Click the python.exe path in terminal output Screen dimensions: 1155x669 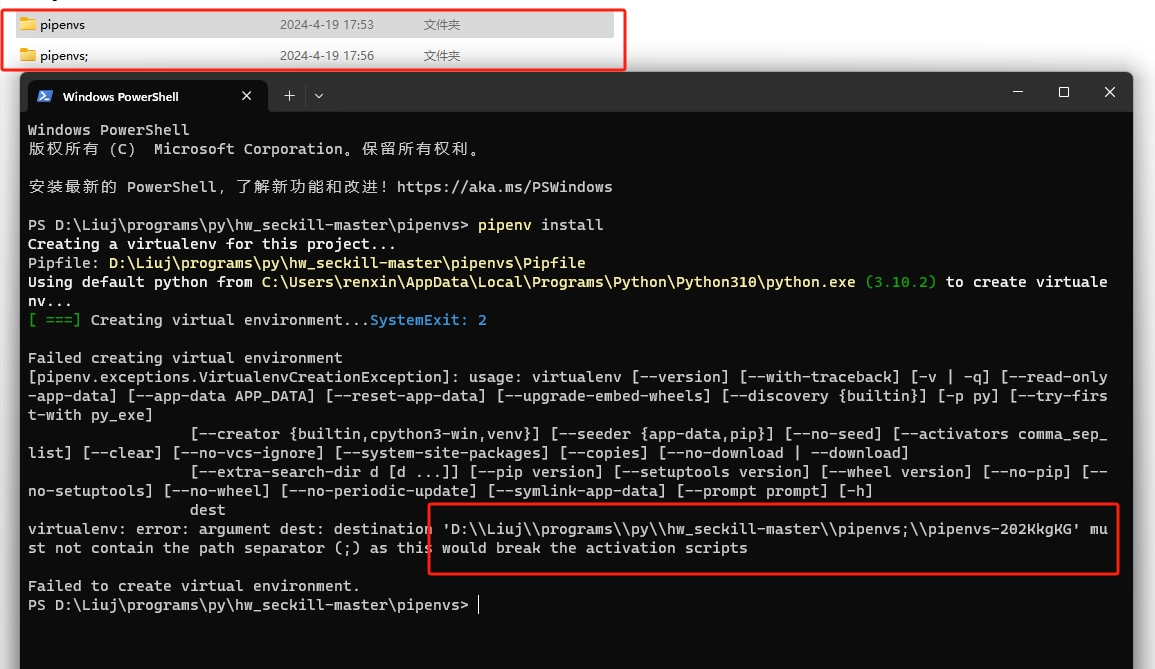click(x=559, y=282)
